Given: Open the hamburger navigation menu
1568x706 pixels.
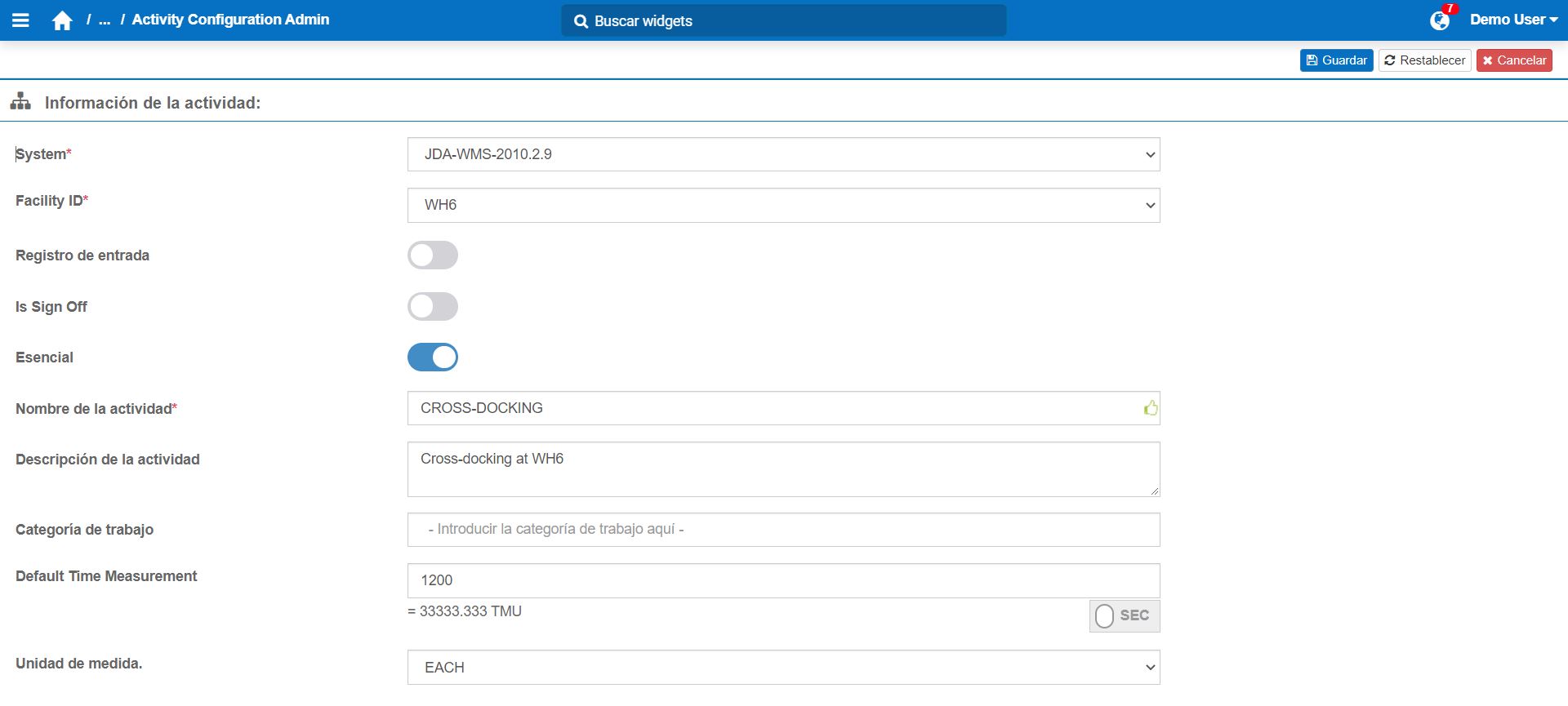Looking at the screenshot, I should (21, 20).
